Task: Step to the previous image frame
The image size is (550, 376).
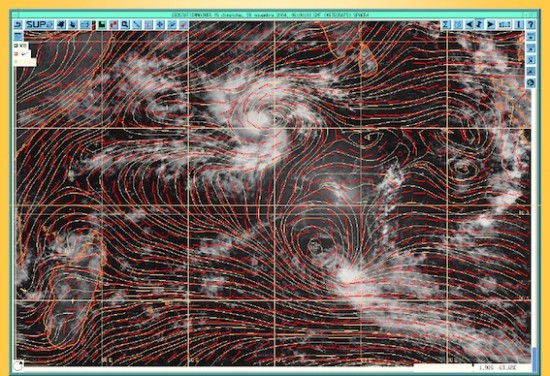Action: click(x=469, y=25)
